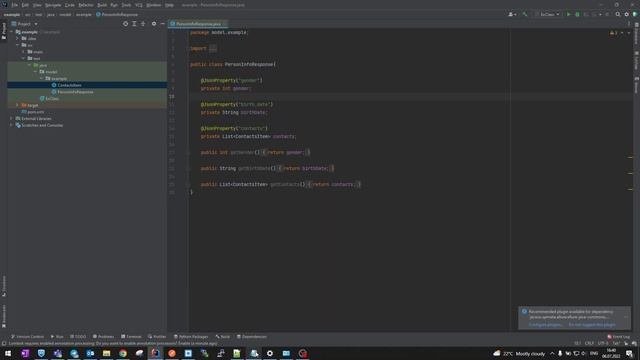Open Version Control tool window

click(x=27, y=337)
